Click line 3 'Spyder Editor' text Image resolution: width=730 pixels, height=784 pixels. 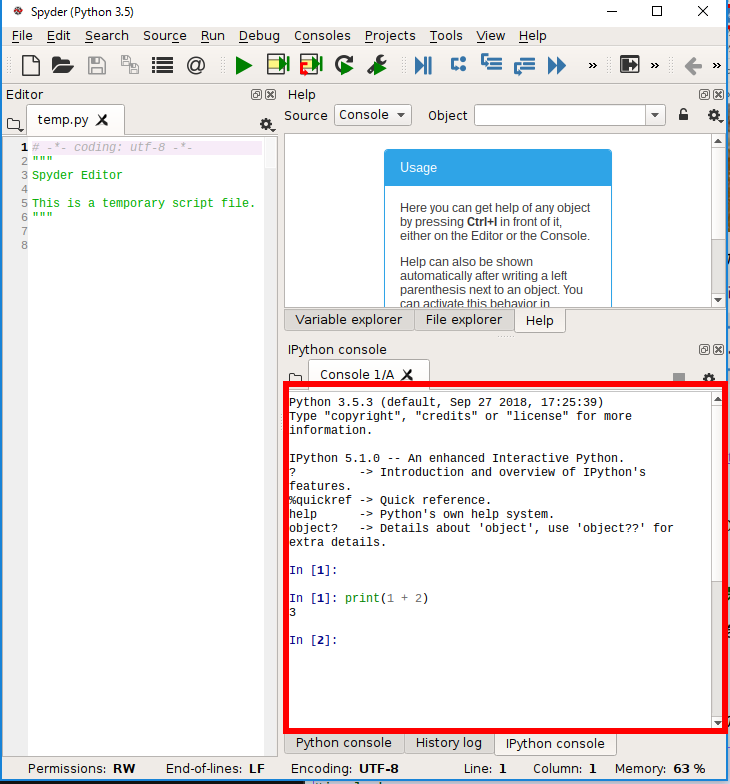click(77, 175)
